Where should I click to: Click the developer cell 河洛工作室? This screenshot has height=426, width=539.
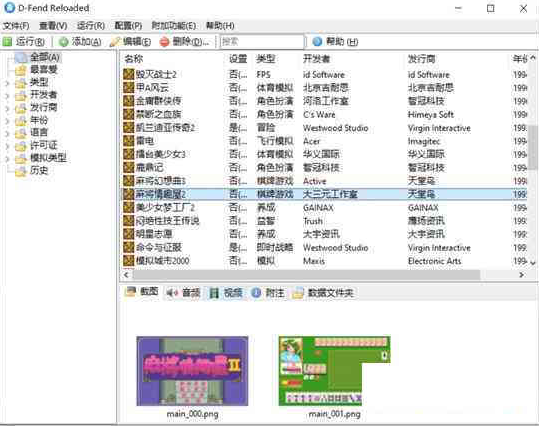pyautogui.click(x=326, y=101)
